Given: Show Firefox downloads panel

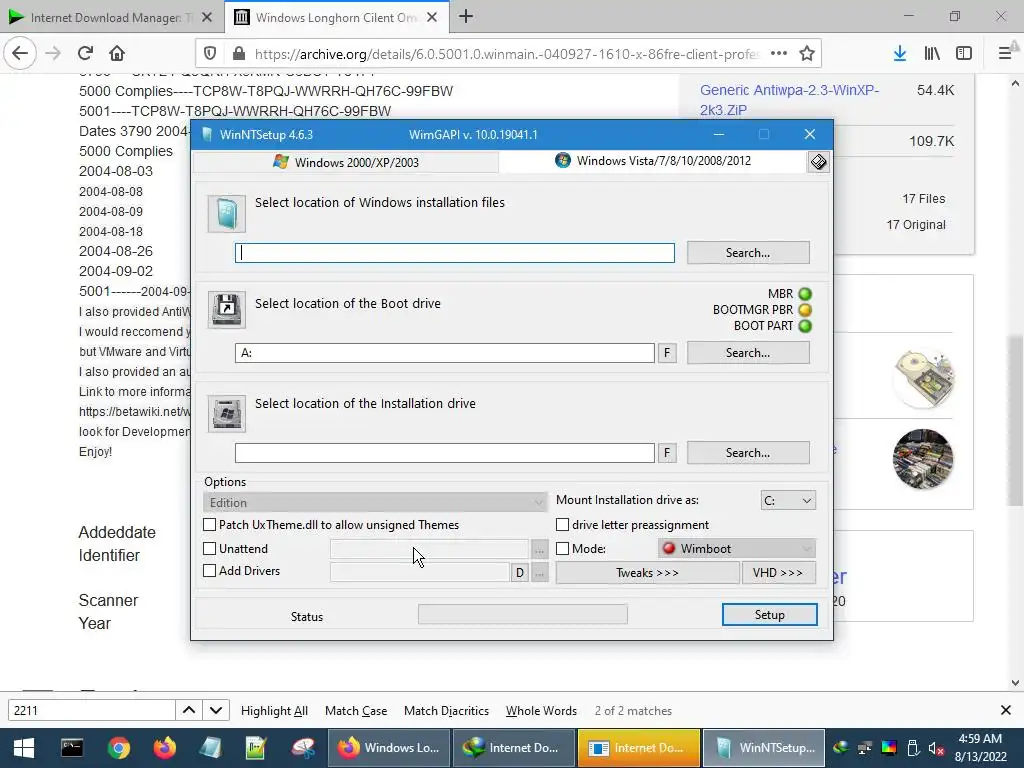Looking at the screenshot, I should click(900, 54).
